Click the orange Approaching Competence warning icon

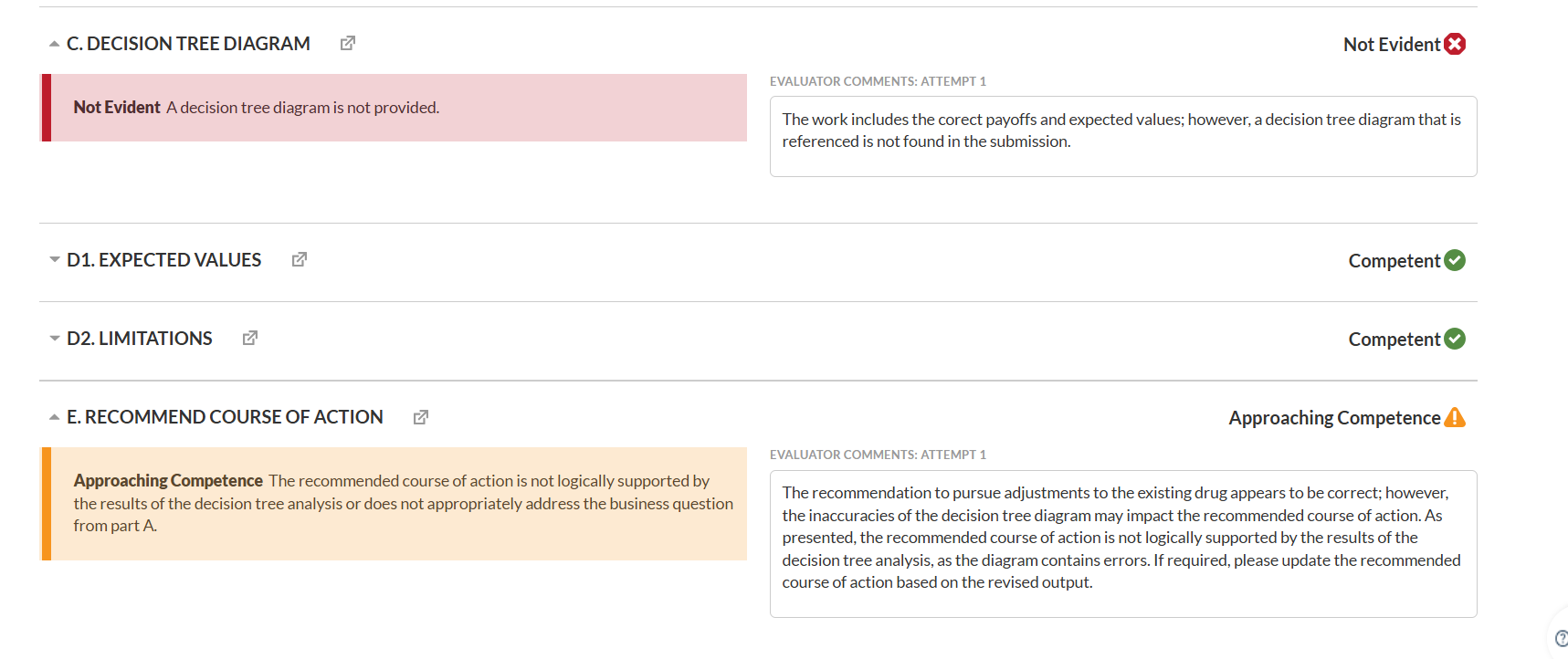[x=1455, y=417]
